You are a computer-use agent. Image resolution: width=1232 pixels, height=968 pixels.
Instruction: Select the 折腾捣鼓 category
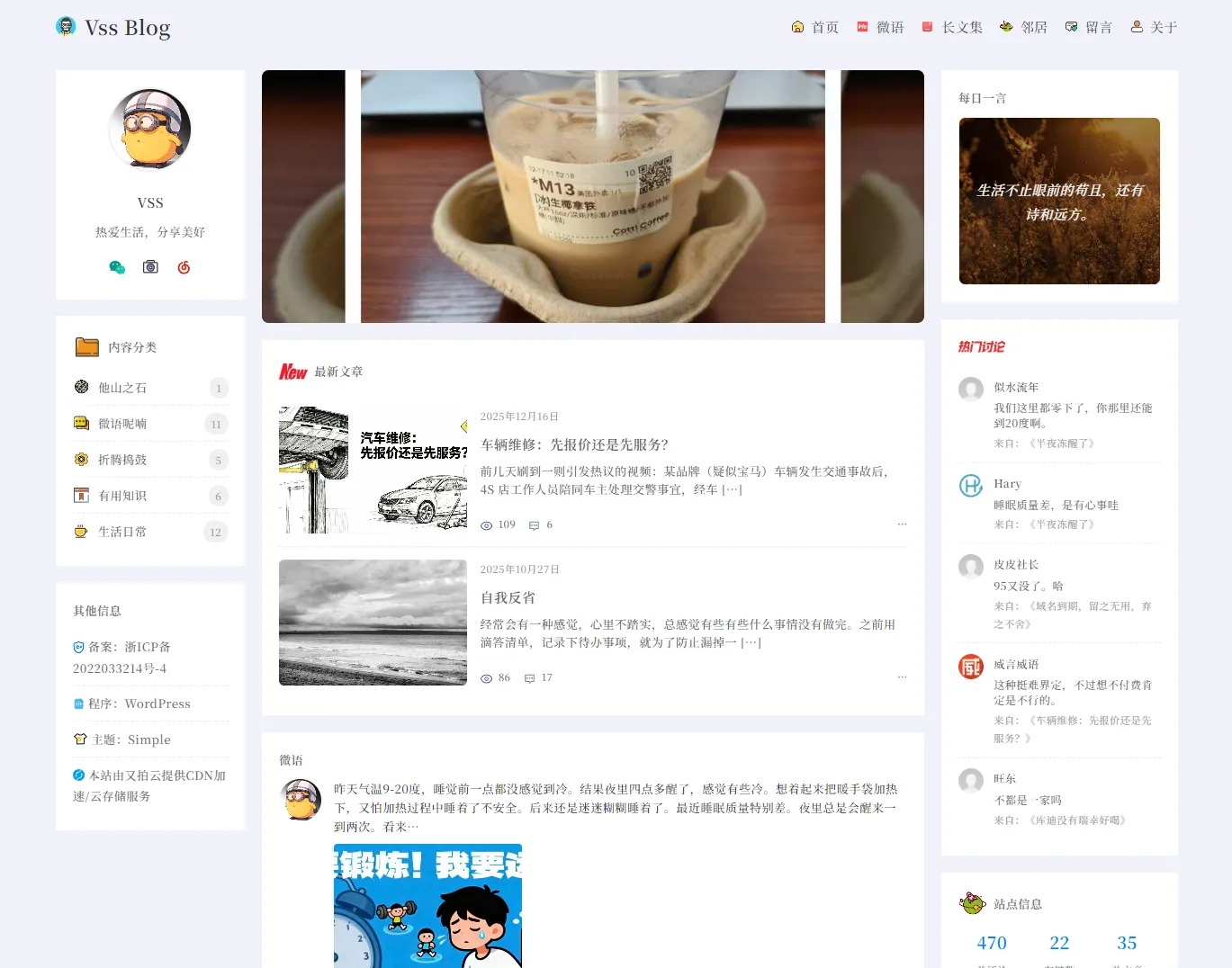122,460
